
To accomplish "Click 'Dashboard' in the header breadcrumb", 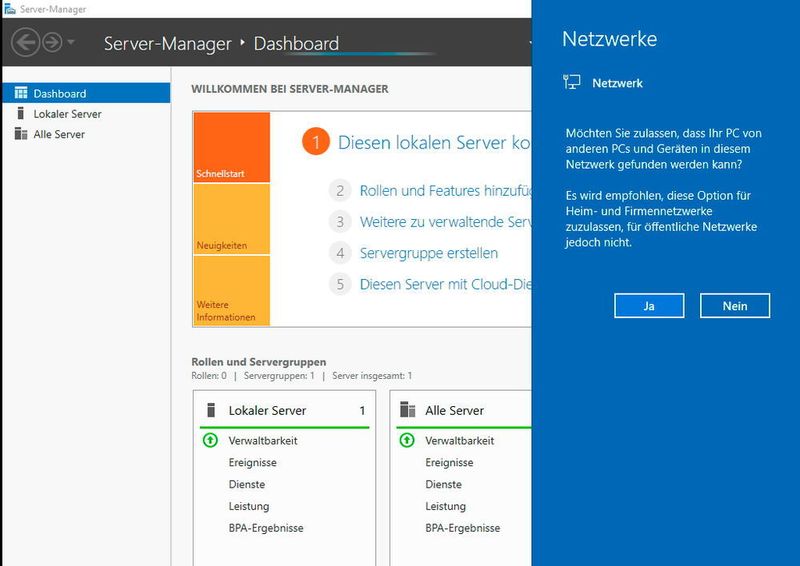I will (296, 43).
